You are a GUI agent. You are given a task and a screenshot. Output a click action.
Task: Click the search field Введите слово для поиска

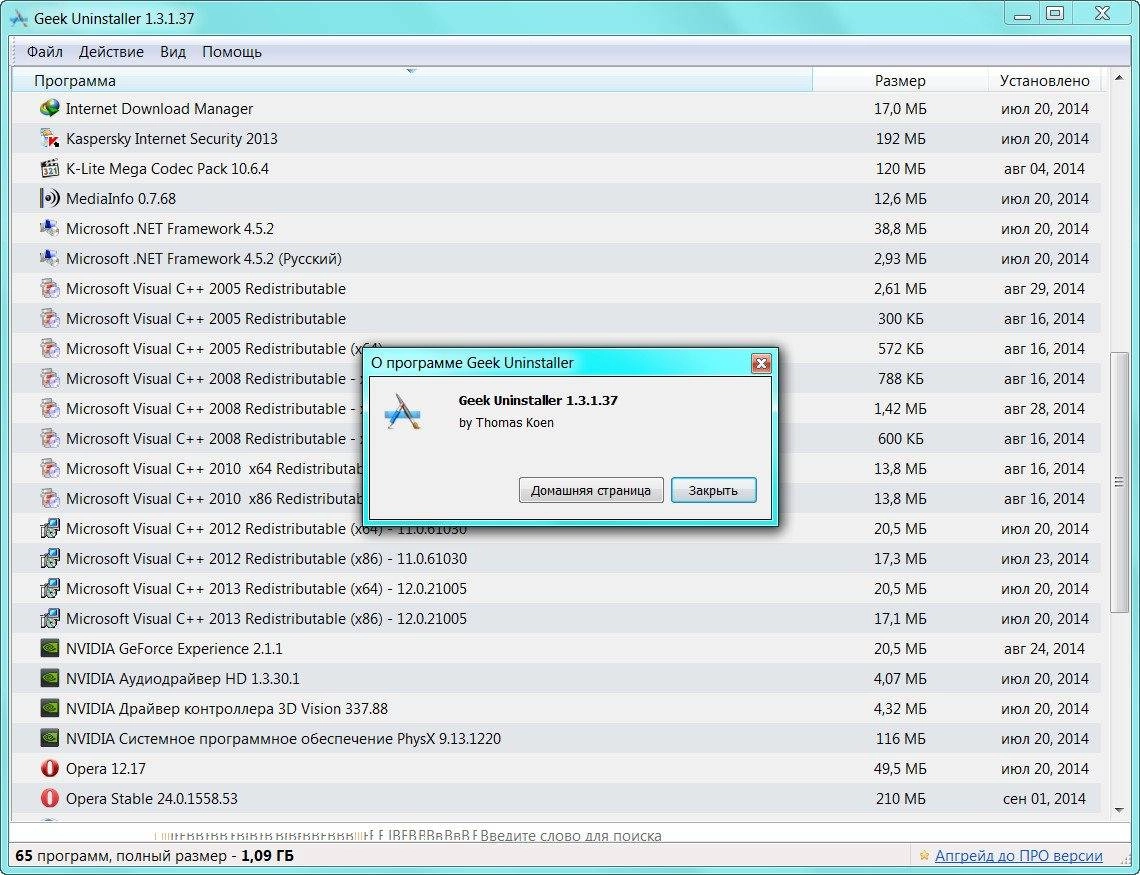coord(571,836)
